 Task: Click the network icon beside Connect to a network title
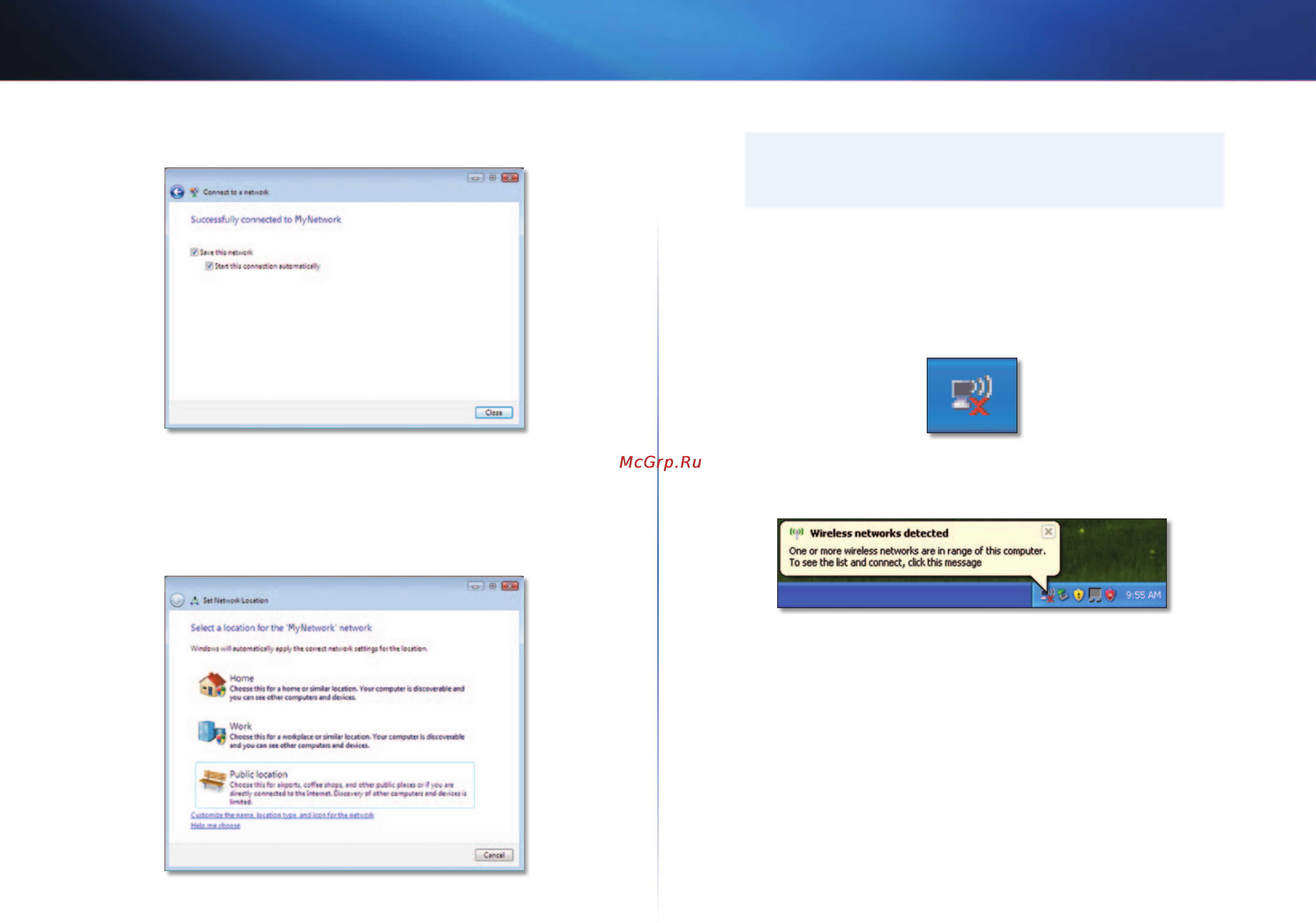coord(194,192)
